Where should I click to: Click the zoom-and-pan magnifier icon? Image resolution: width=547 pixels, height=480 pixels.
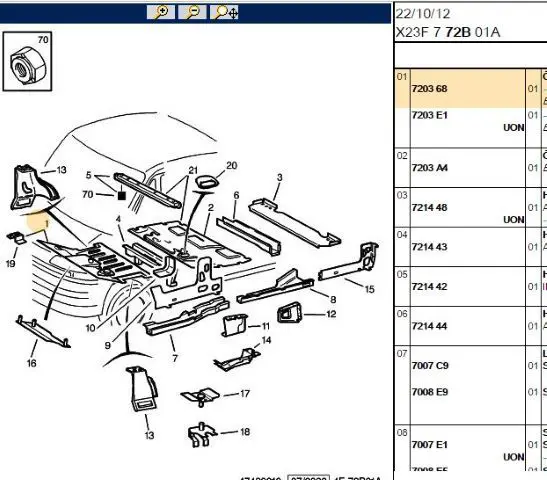click(x=224, y=12)
